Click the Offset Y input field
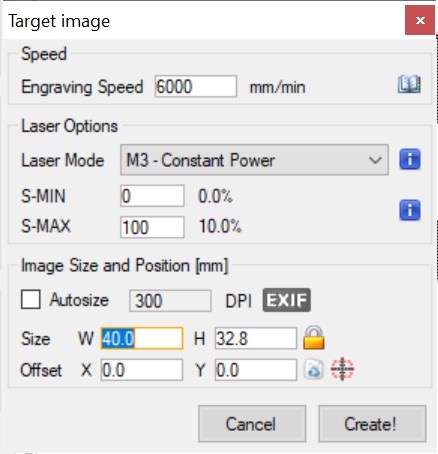The height and width of the screenshot is (454, 438). pyautogui.click(x=256, y=370)
